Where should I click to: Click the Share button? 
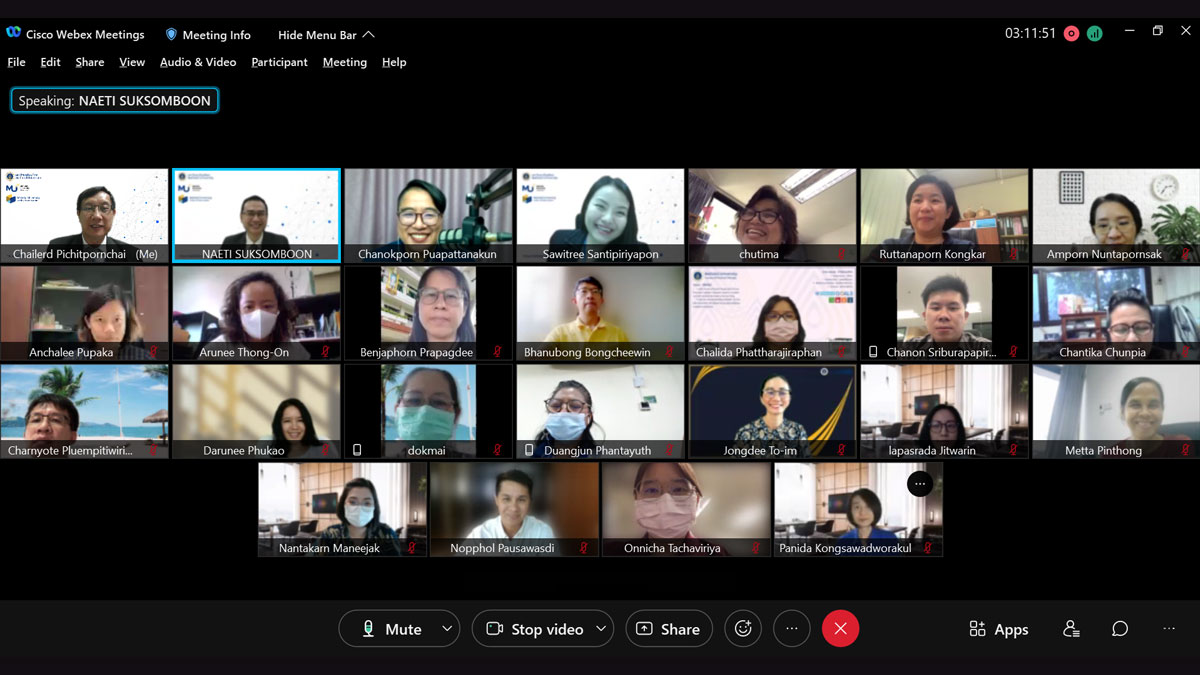point(668,629)
